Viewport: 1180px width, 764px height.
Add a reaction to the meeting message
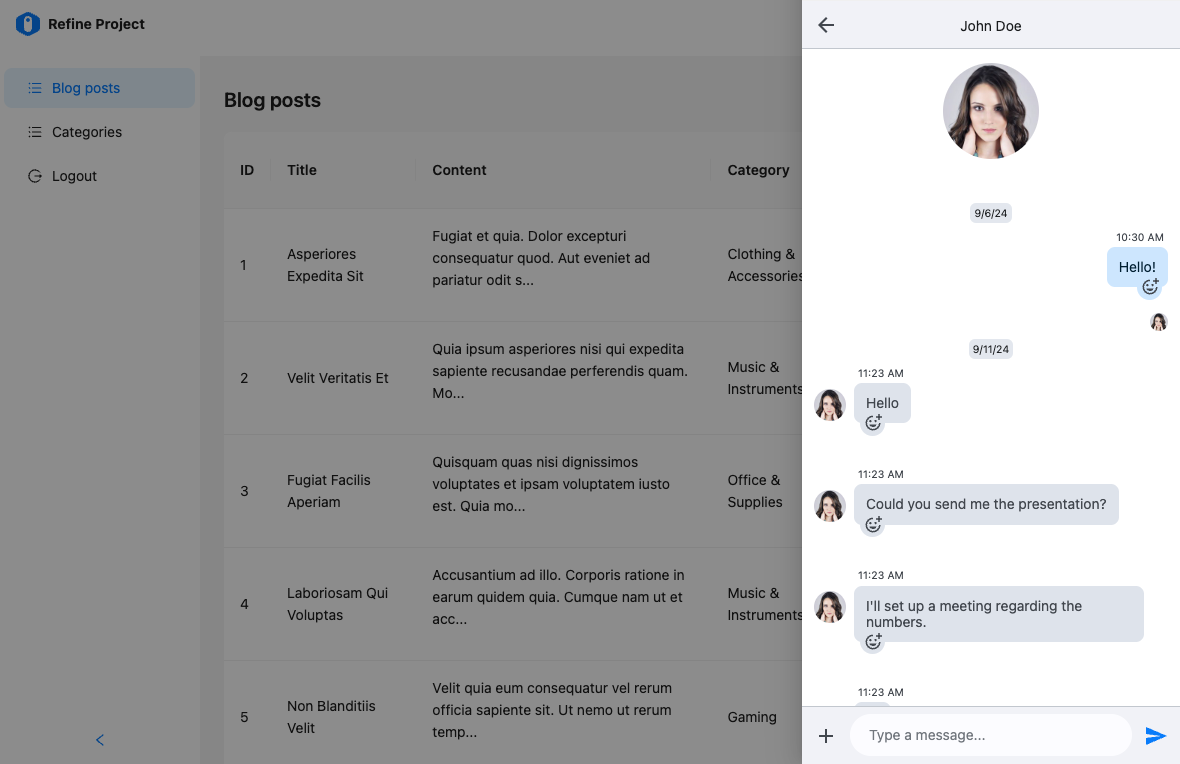coord(872,641)
